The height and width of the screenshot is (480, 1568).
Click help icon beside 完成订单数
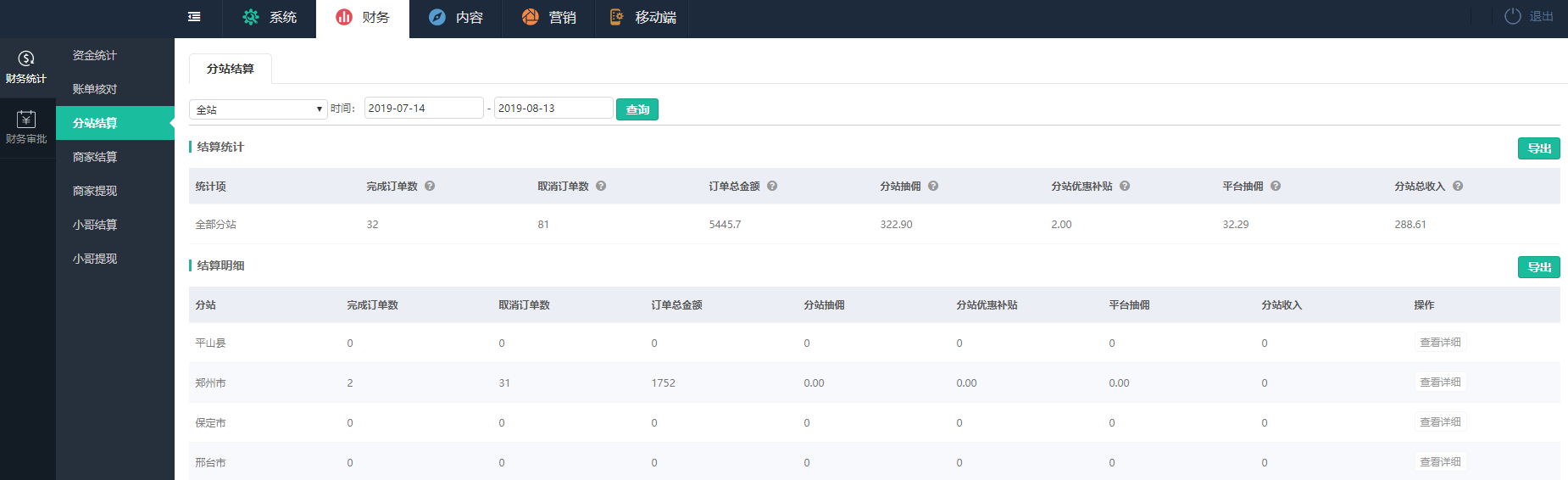coord(430,187)
